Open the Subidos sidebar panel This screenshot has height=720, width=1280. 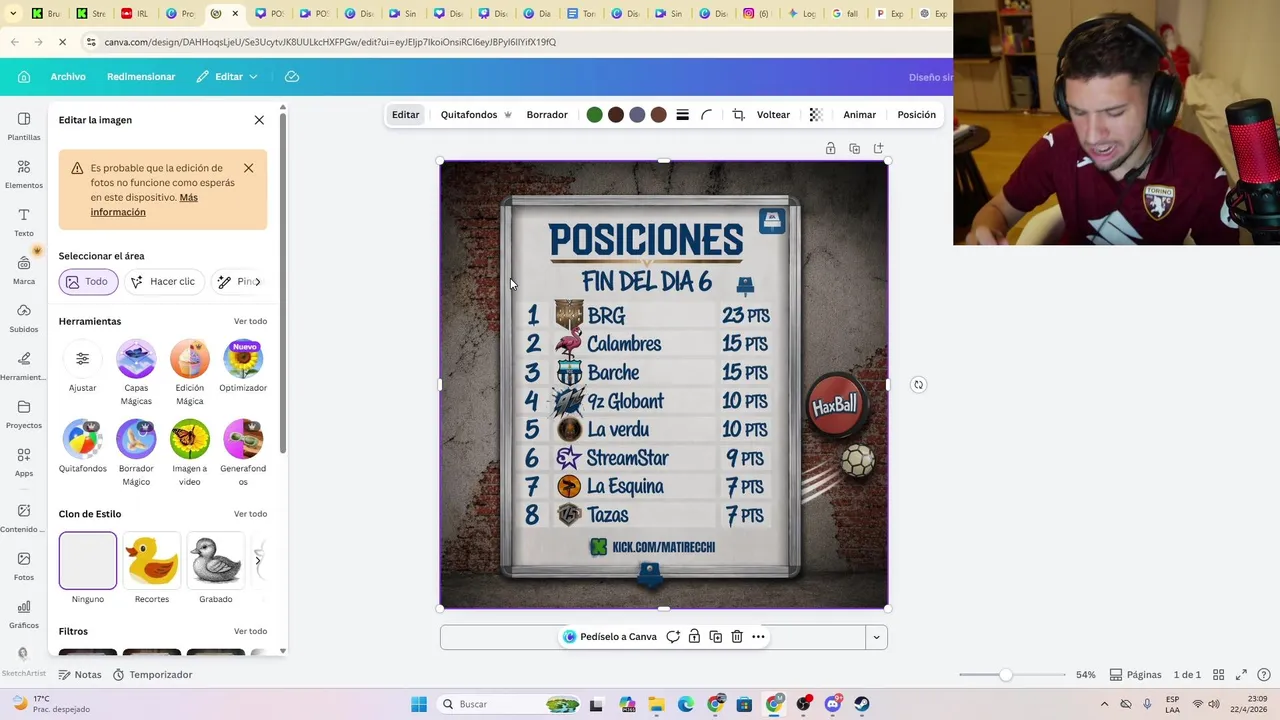click(24, 318)
